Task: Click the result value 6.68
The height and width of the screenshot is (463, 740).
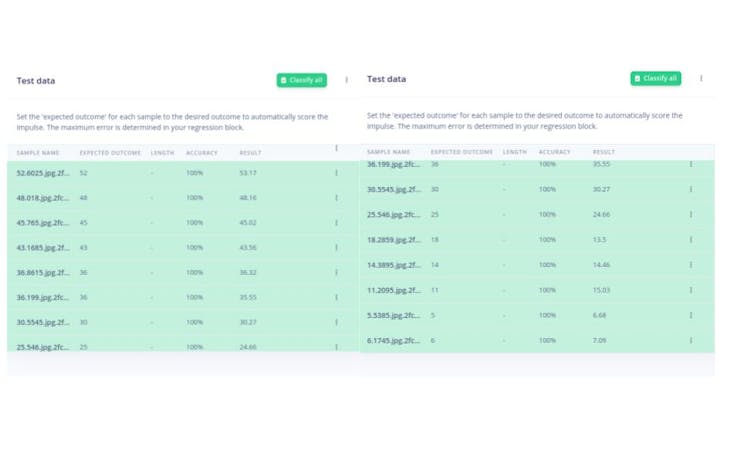Action: (x=599, y=315)
